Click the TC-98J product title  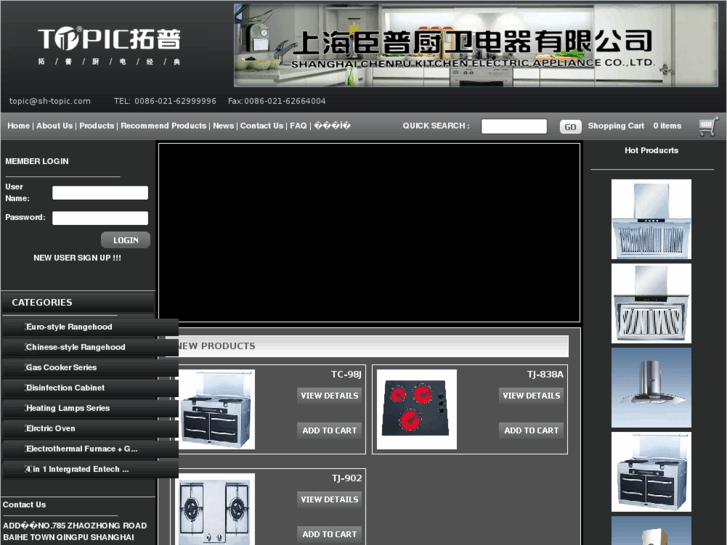(x=346, y=374)
